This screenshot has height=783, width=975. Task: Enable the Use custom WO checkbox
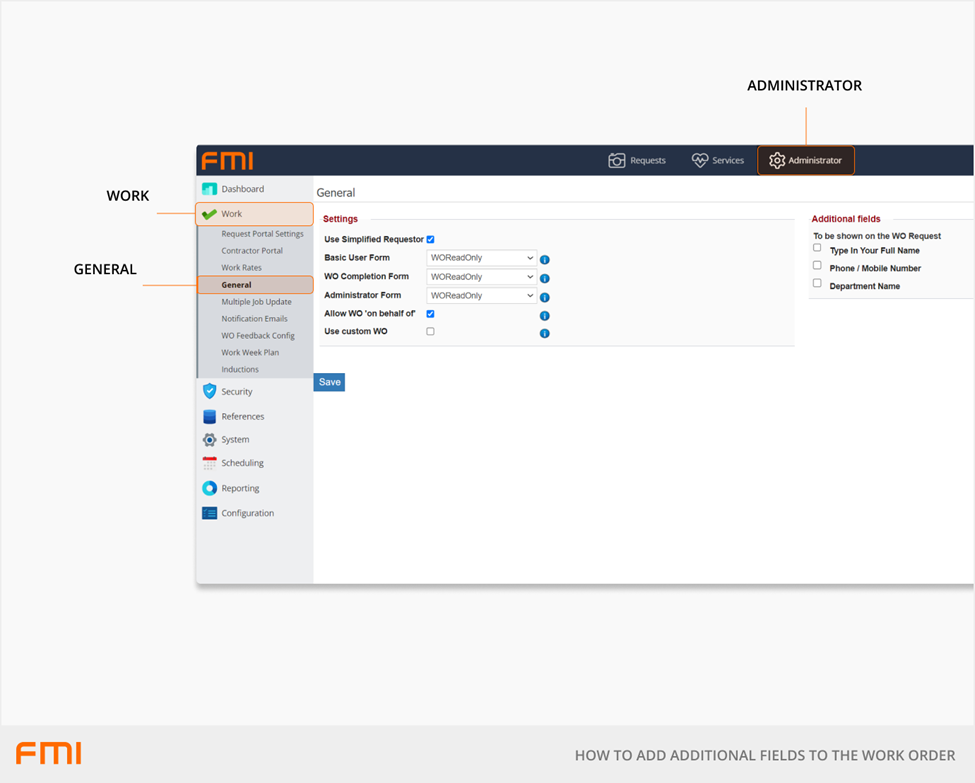(431, 331)
